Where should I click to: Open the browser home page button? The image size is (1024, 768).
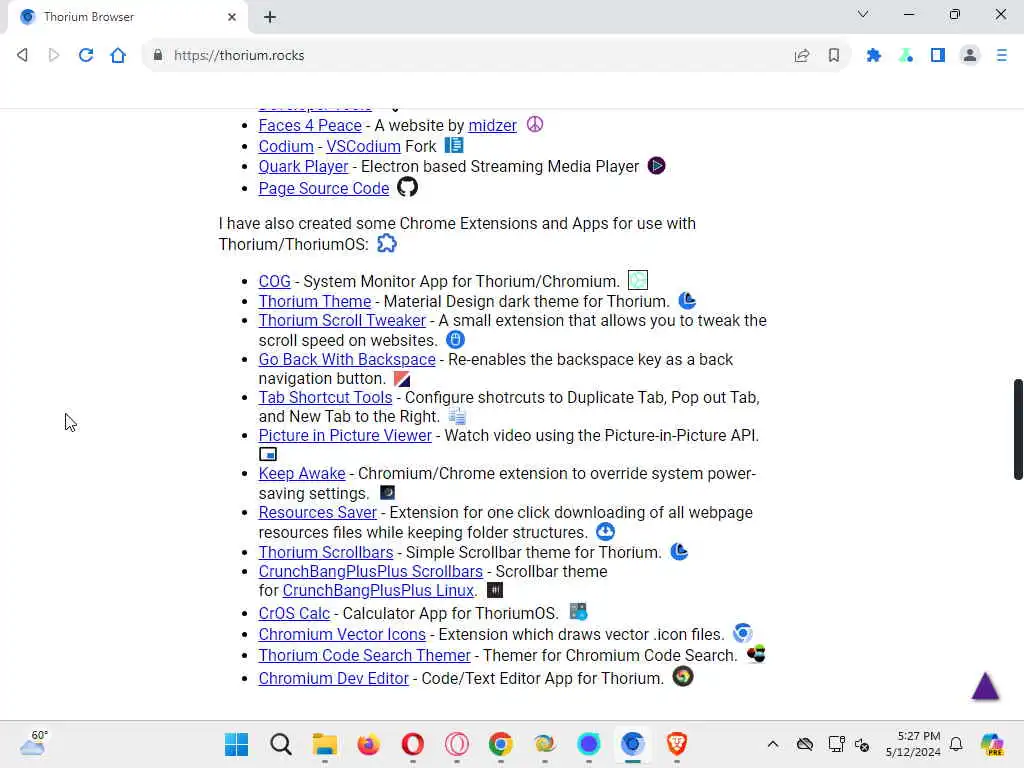coord(118,55)
